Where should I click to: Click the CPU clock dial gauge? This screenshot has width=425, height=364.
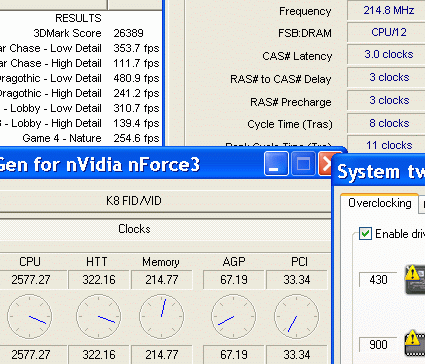[29, 316]
